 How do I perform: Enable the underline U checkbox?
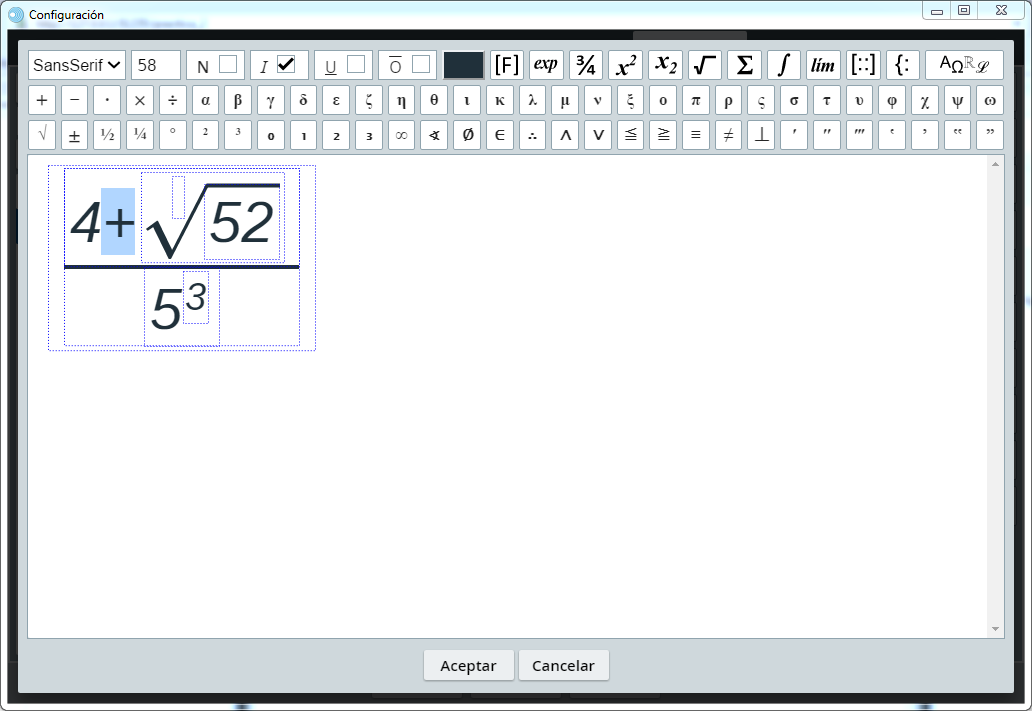[x=356, y=65]
